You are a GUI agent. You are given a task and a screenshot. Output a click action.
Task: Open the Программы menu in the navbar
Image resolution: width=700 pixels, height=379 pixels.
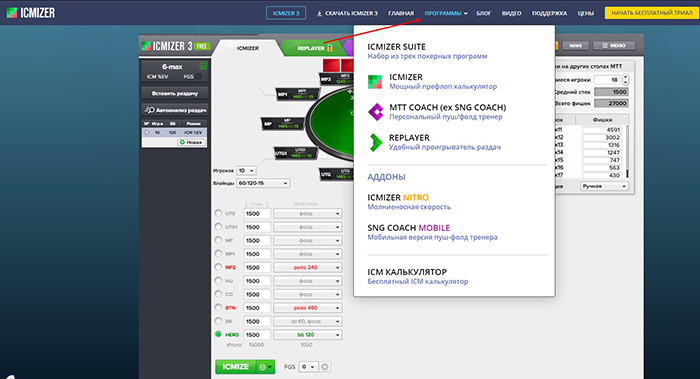(x=446, y=13)
